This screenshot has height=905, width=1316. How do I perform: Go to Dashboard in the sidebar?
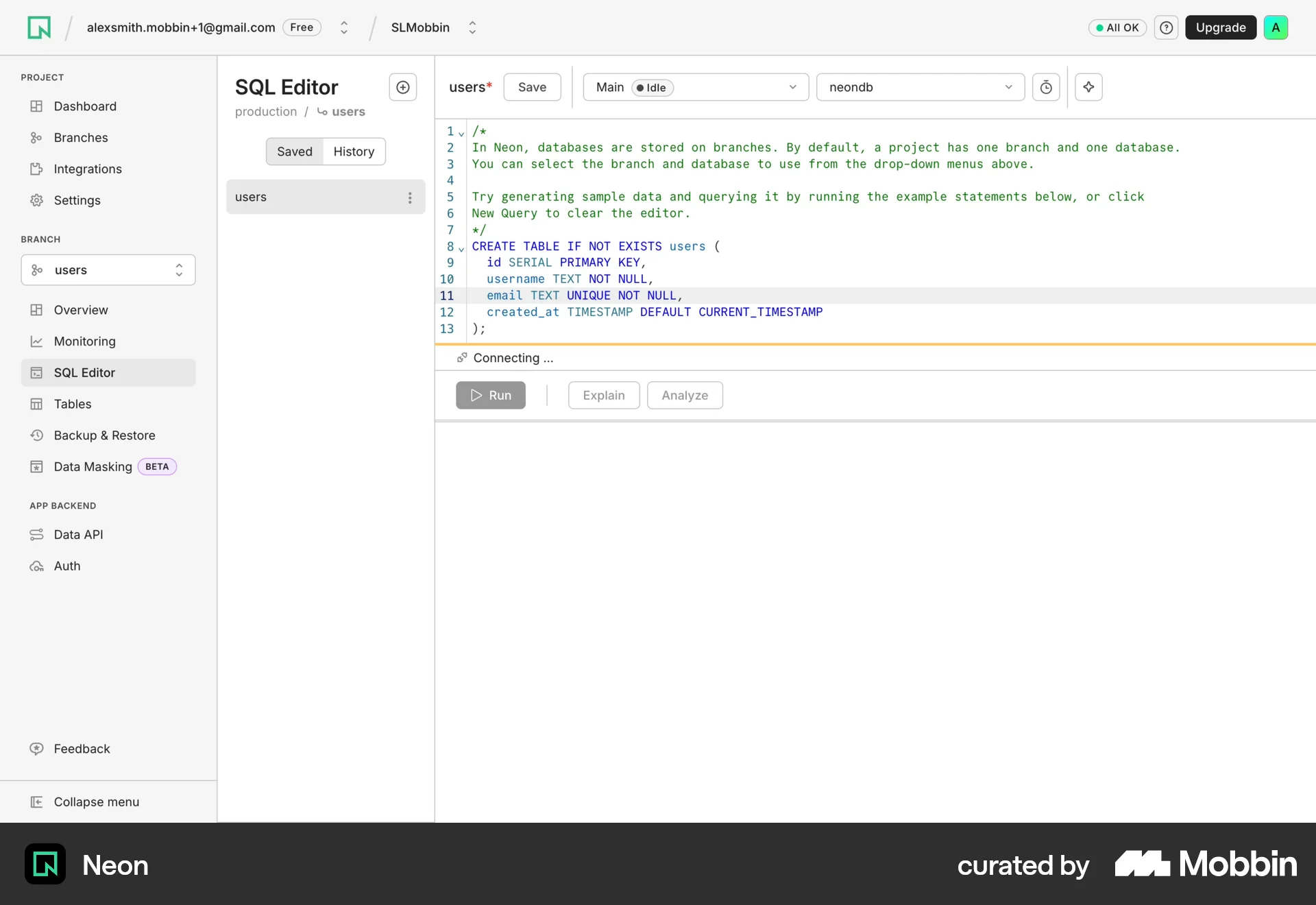point(108,106)
